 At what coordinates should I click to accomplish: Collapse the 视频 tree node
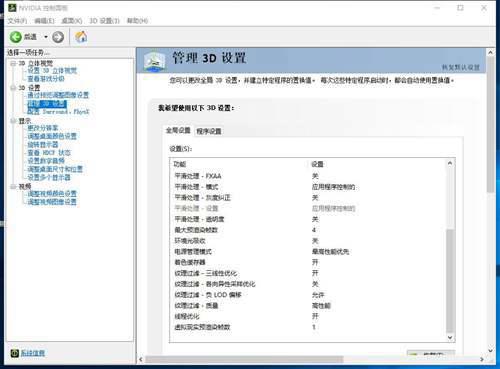point(13,186)
